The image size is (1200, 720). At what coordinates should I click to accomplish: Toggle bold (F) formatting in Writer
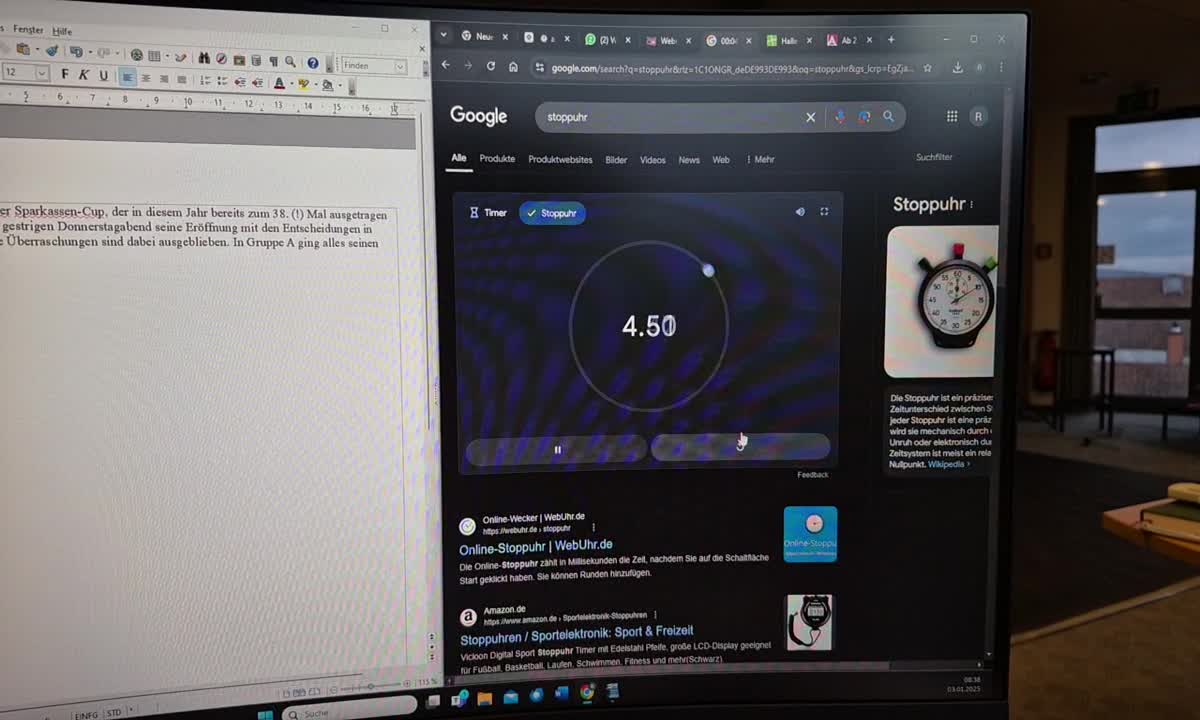click(x=66, y=75)
